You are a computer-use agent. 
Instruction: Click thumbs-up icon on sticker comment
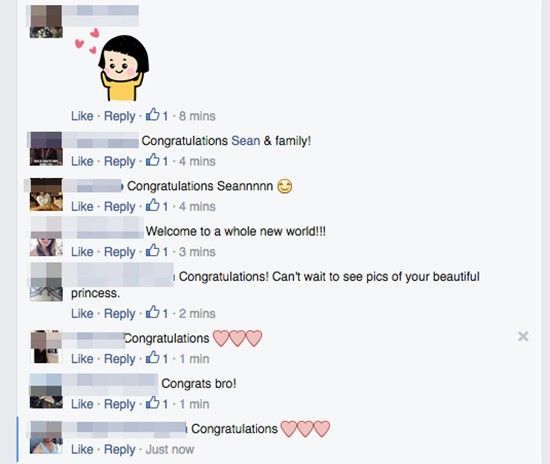click(153, 114)
